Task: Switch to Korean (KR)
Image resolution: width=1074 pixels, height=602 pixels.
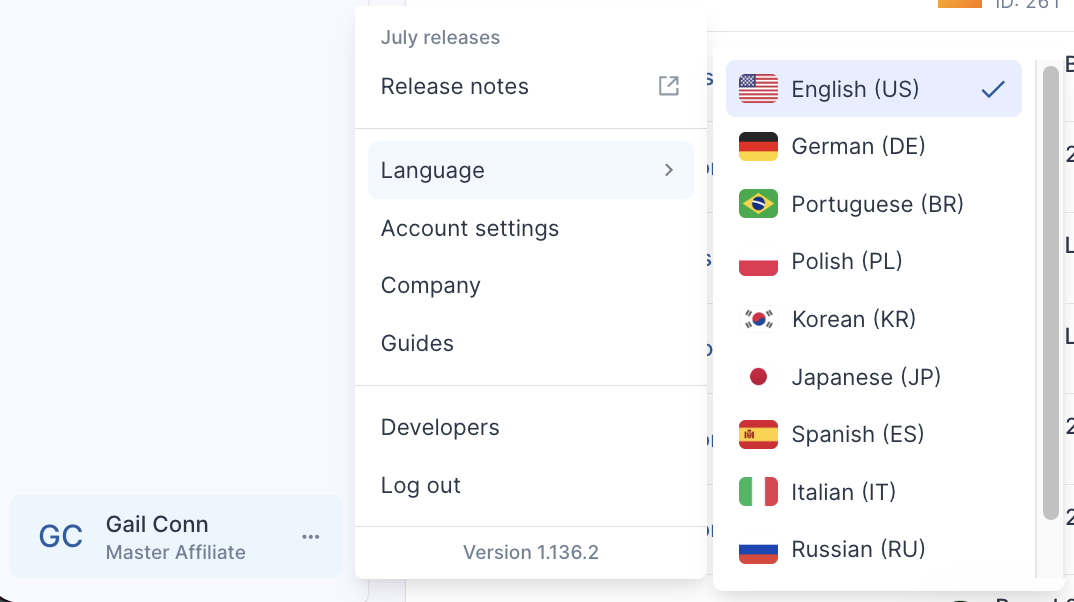Action: point(873,319)
